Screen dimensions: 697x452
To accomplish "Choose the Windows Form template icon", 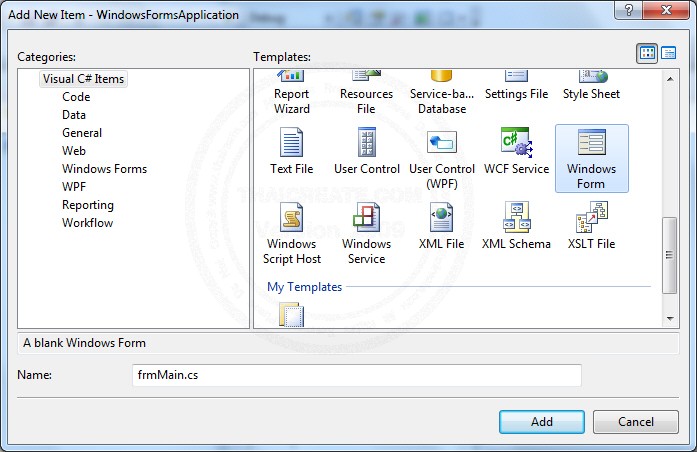I will tap(592, 142).
